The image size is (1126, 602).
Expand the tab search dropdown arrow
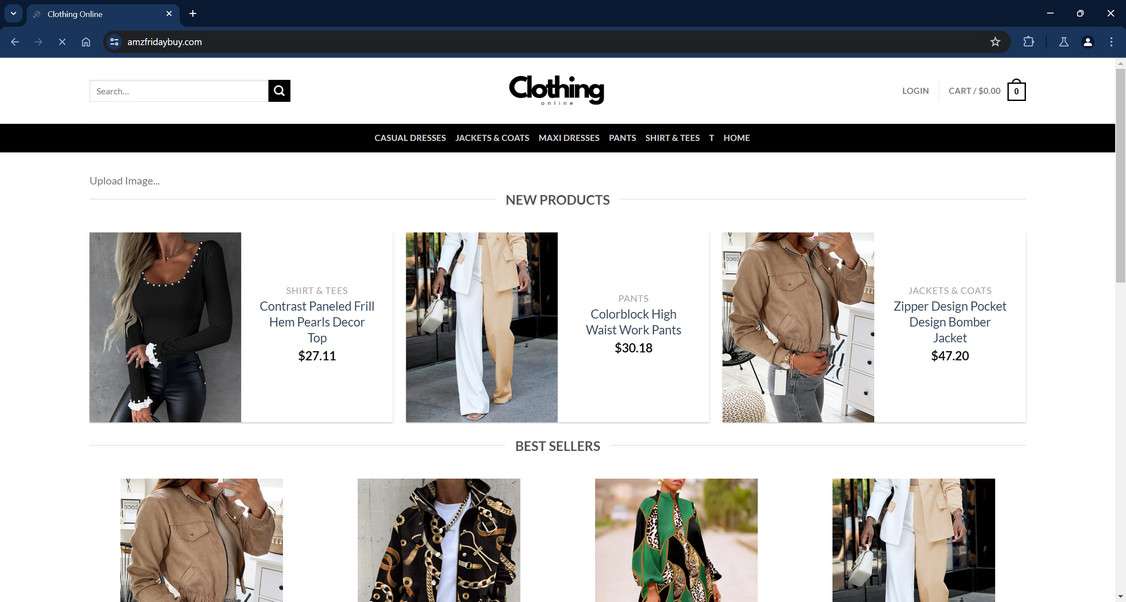[13, 14]
